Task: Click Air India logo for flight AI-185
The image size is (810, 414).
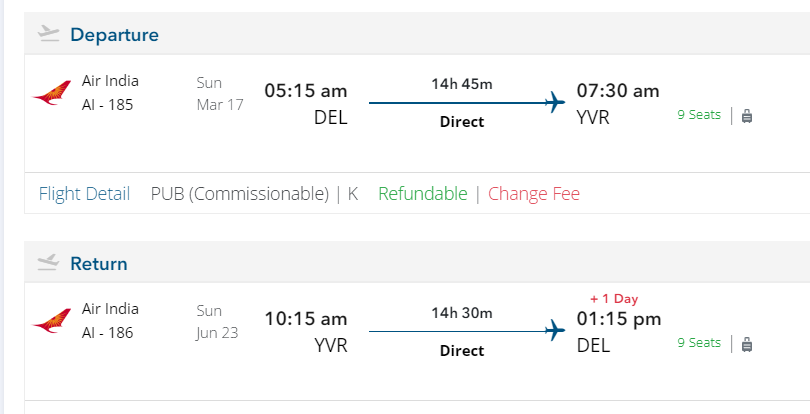Action: [52, 95]
